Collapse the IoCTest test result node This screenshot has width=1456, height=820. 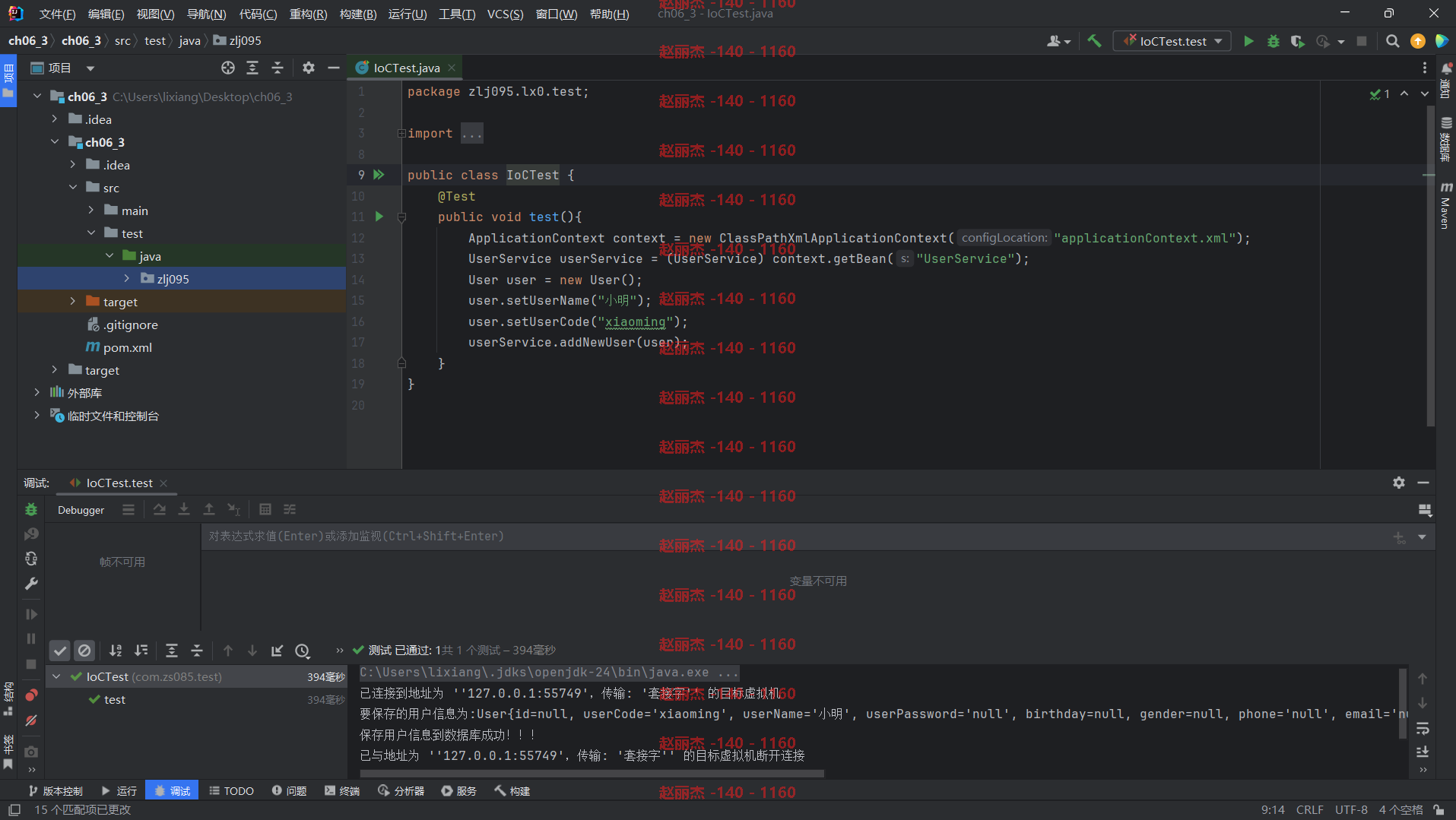[x=57, y=676]
